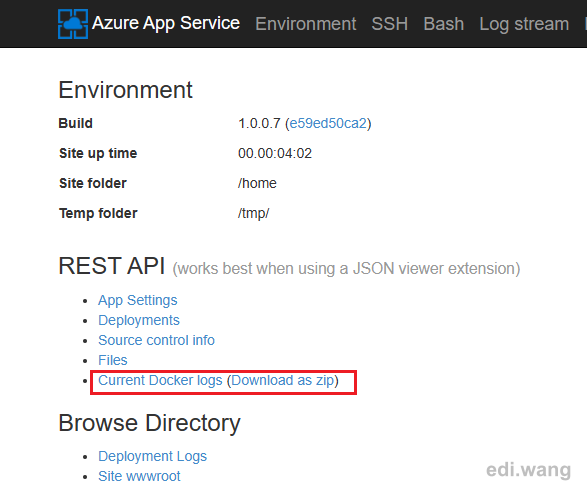Click the Site up time label
The image size is (587, 496).
[x=98, y=153]
